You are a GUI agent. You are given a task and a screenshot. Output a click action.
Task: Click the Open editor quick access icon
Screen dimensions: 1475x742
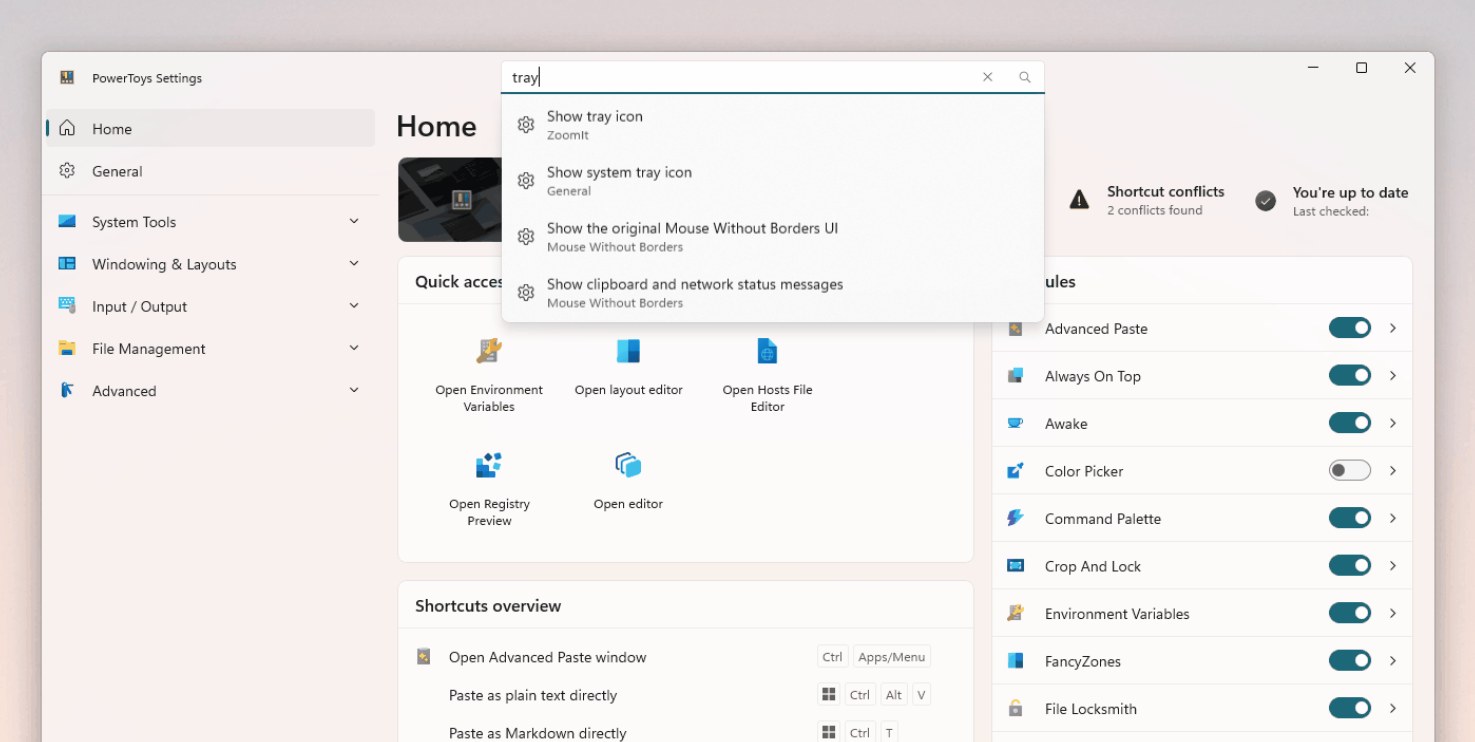(628, 466)
